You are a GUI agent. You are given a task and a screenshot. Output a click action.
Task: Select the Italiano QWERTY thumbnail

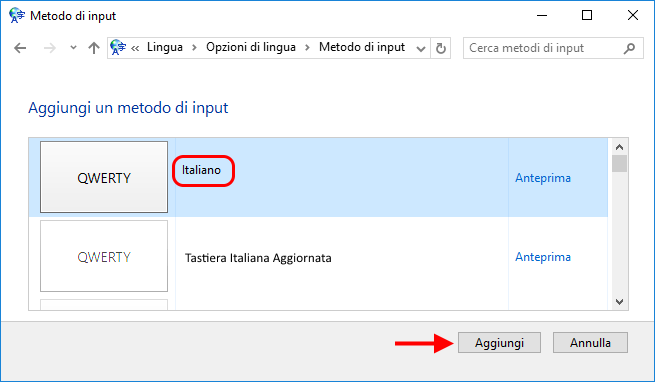coord(104,177)
